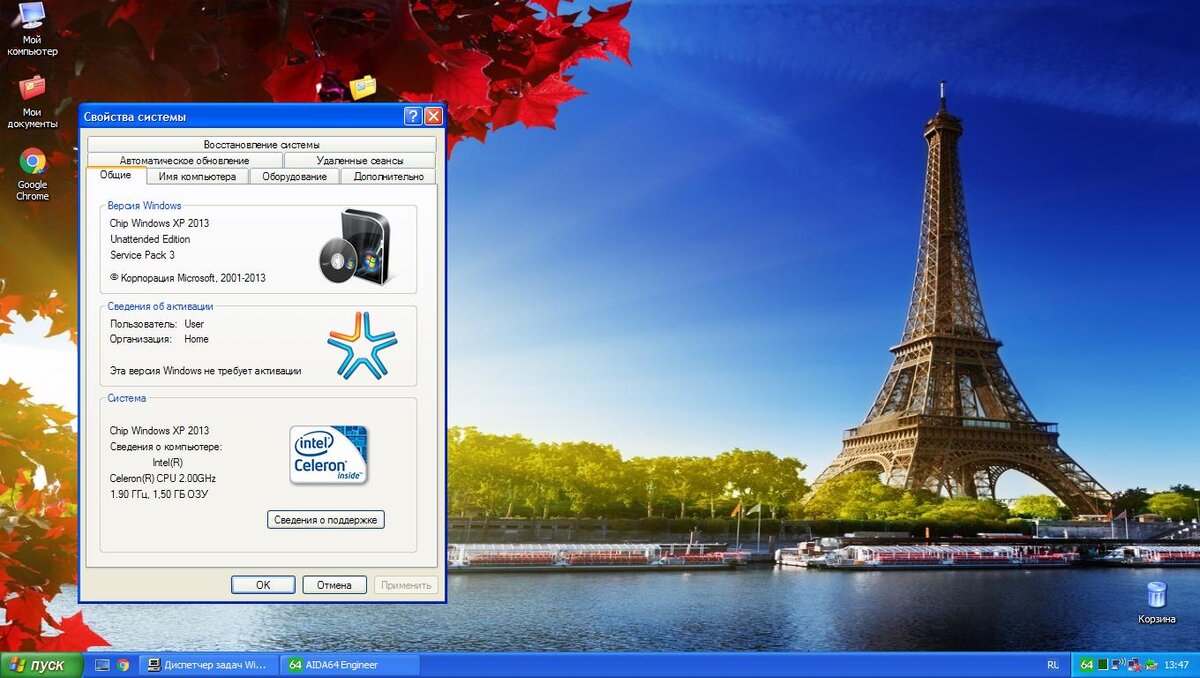Open the Дополнительно tab

click(x=388, y=176)
